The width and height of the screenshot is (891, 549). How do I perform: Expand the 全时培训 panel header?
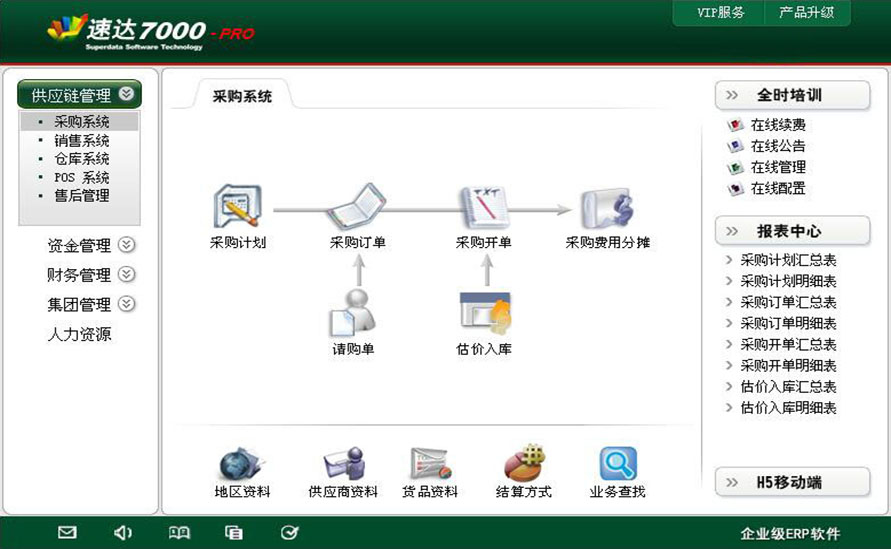coord(792,95)
